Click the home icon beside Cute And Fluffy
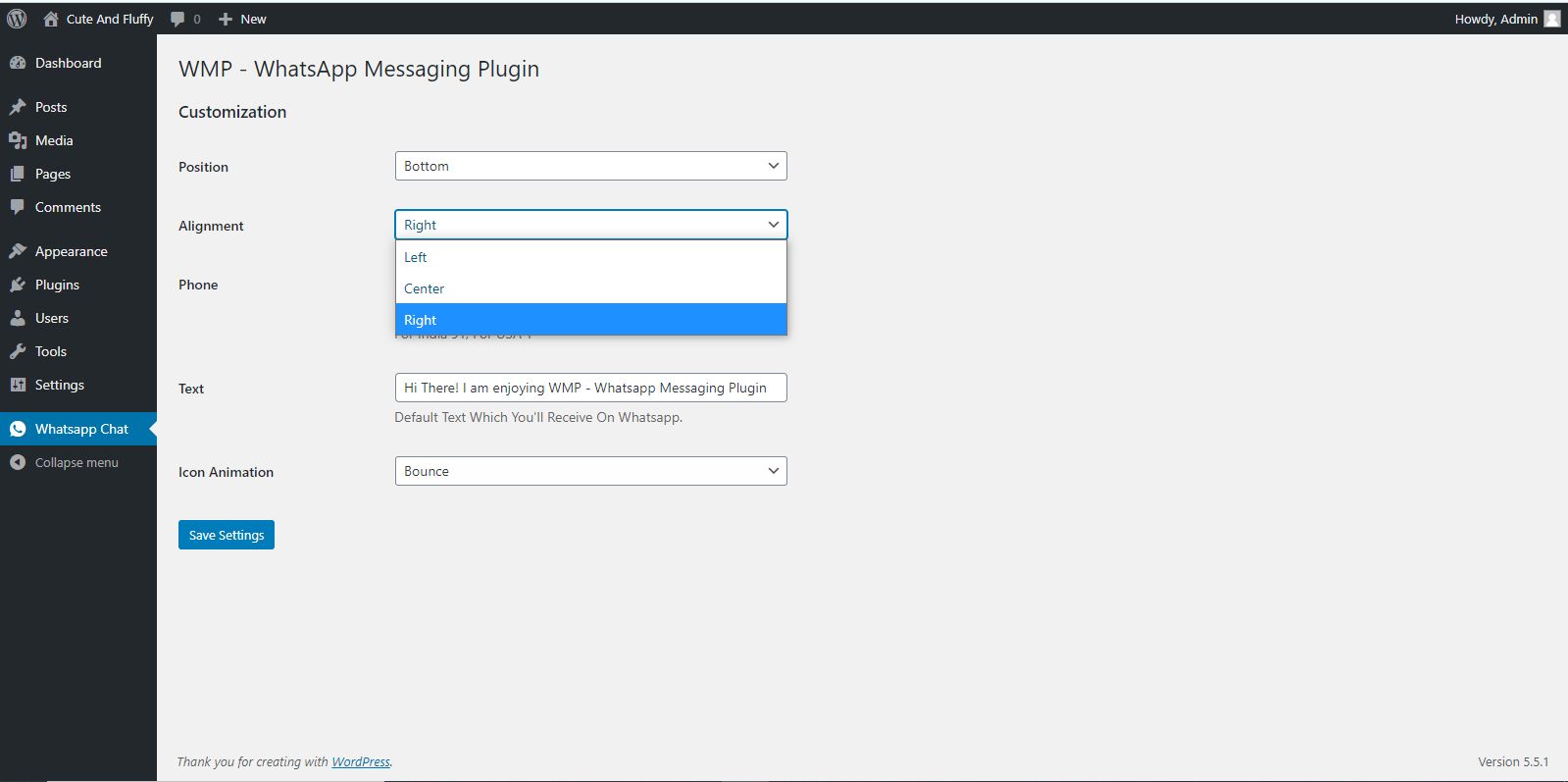The height and width of the screenshot is (782, 1568). click(x=51, y=19)
